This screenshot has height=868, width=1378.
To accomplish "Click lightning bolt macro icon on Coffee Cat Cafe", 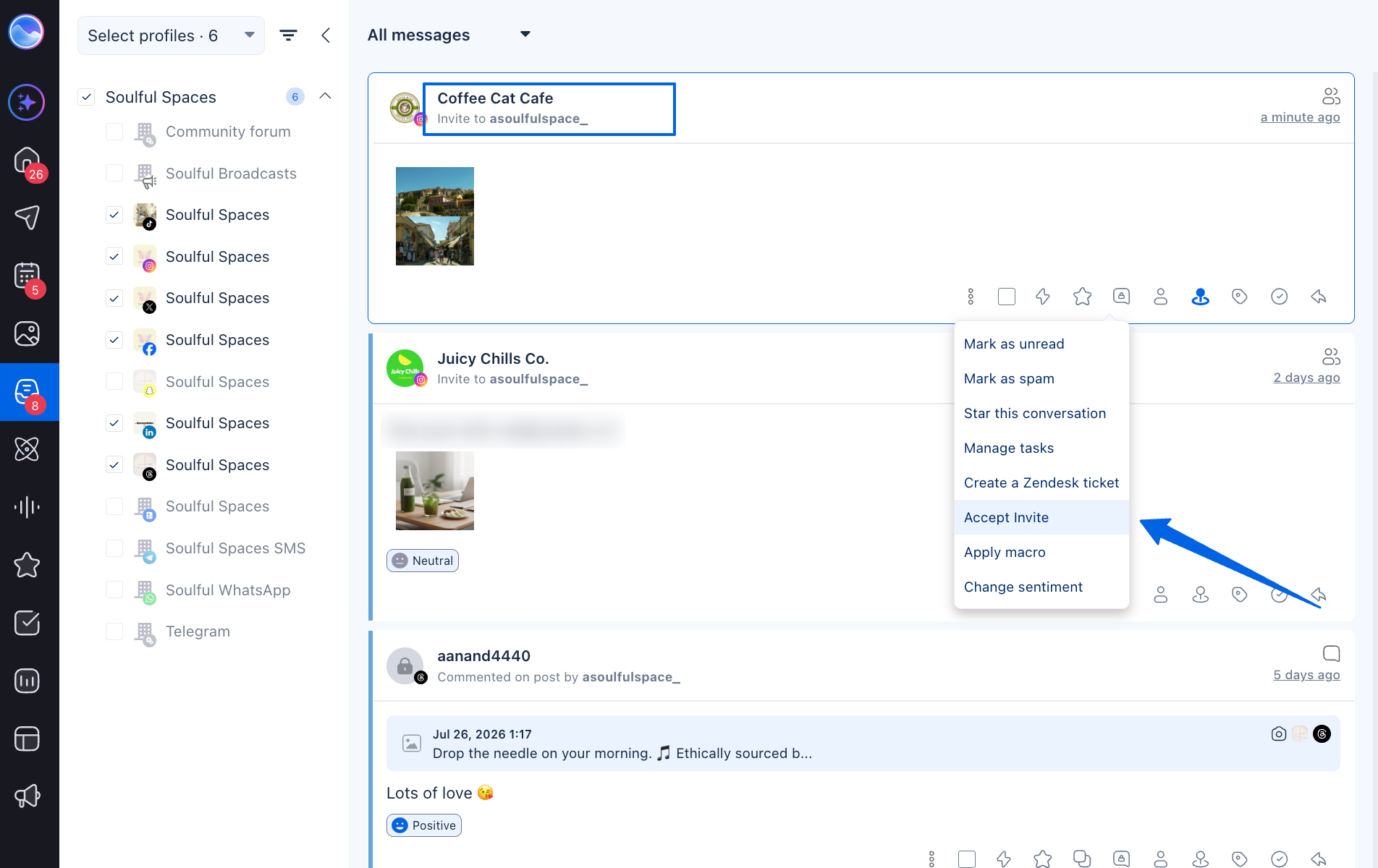I will coord(1043,297).
